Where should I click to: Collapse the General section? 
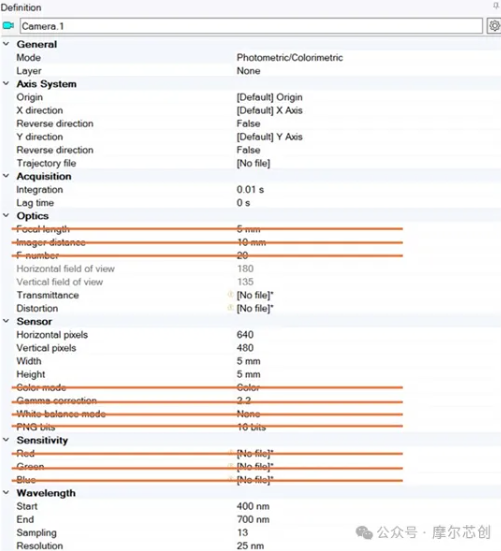tap(6, 44)
